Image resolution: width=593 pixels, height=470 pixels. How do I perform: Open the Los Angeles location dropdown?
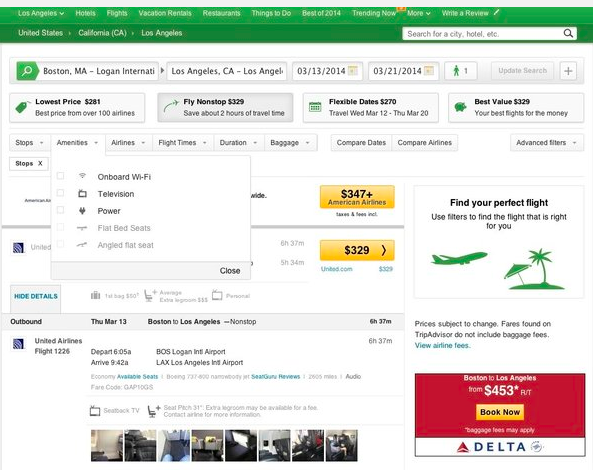coord(41,13)
